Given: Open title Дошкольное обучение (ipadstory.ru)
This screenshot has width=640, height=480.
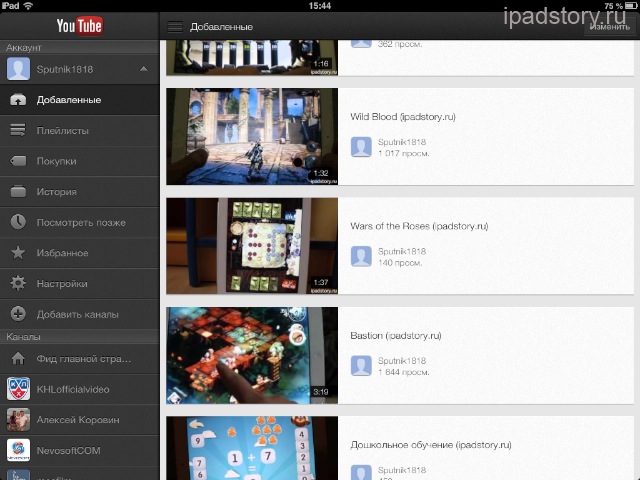Looking at the screenshot, I should click(431, 445).
